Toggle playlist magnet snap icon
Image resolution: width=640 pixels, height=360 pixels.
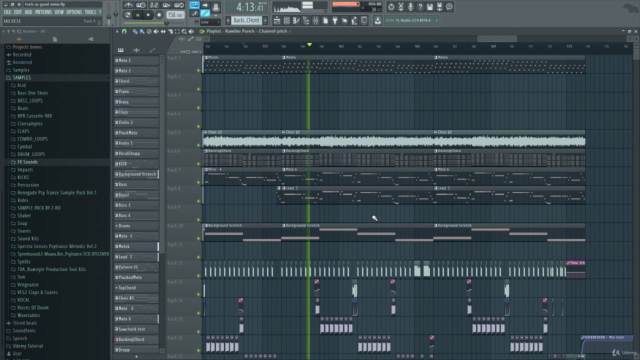[x=124, y=31]
